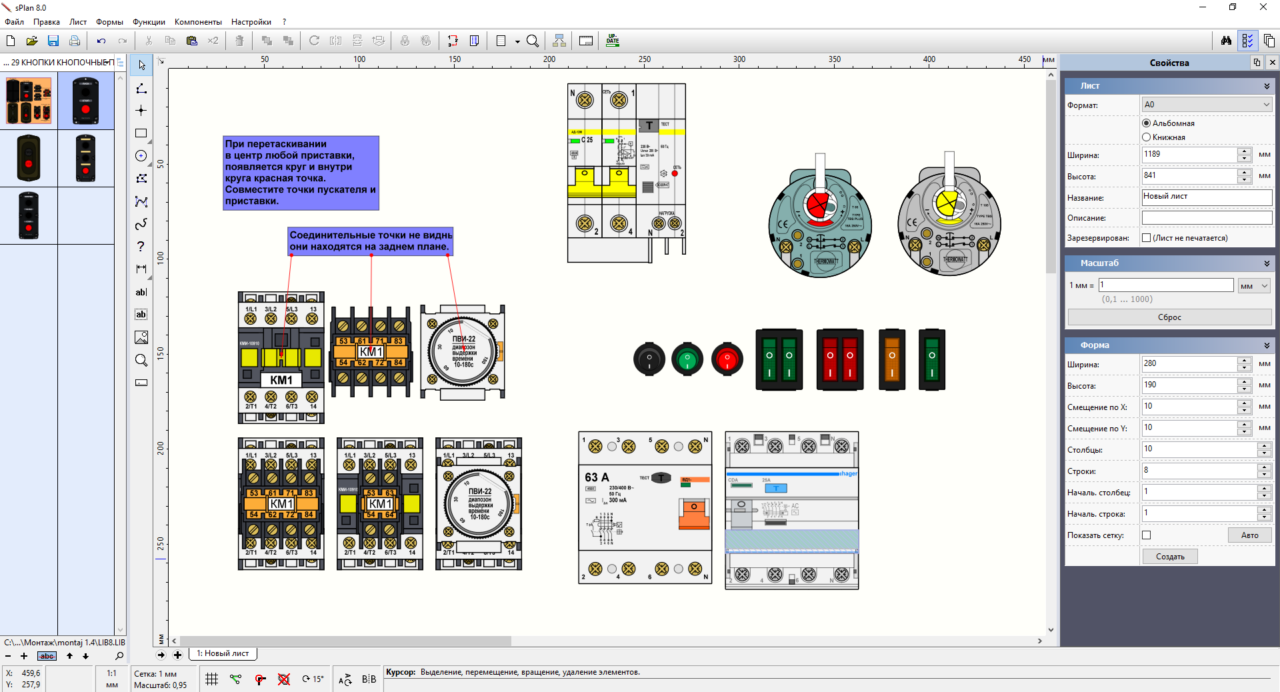Enable the Показать сетку checkbox

point(1146,536)
